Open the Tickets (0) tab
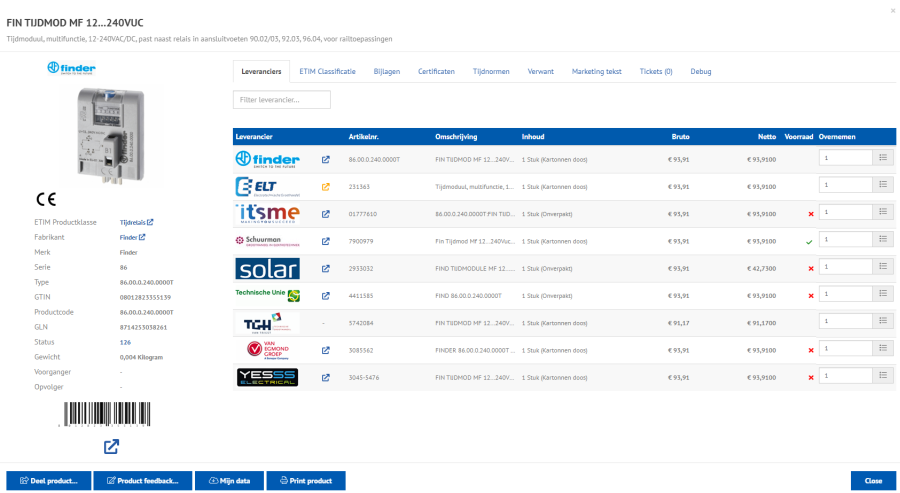Screen dimensions: 900x493 point(655,72)
